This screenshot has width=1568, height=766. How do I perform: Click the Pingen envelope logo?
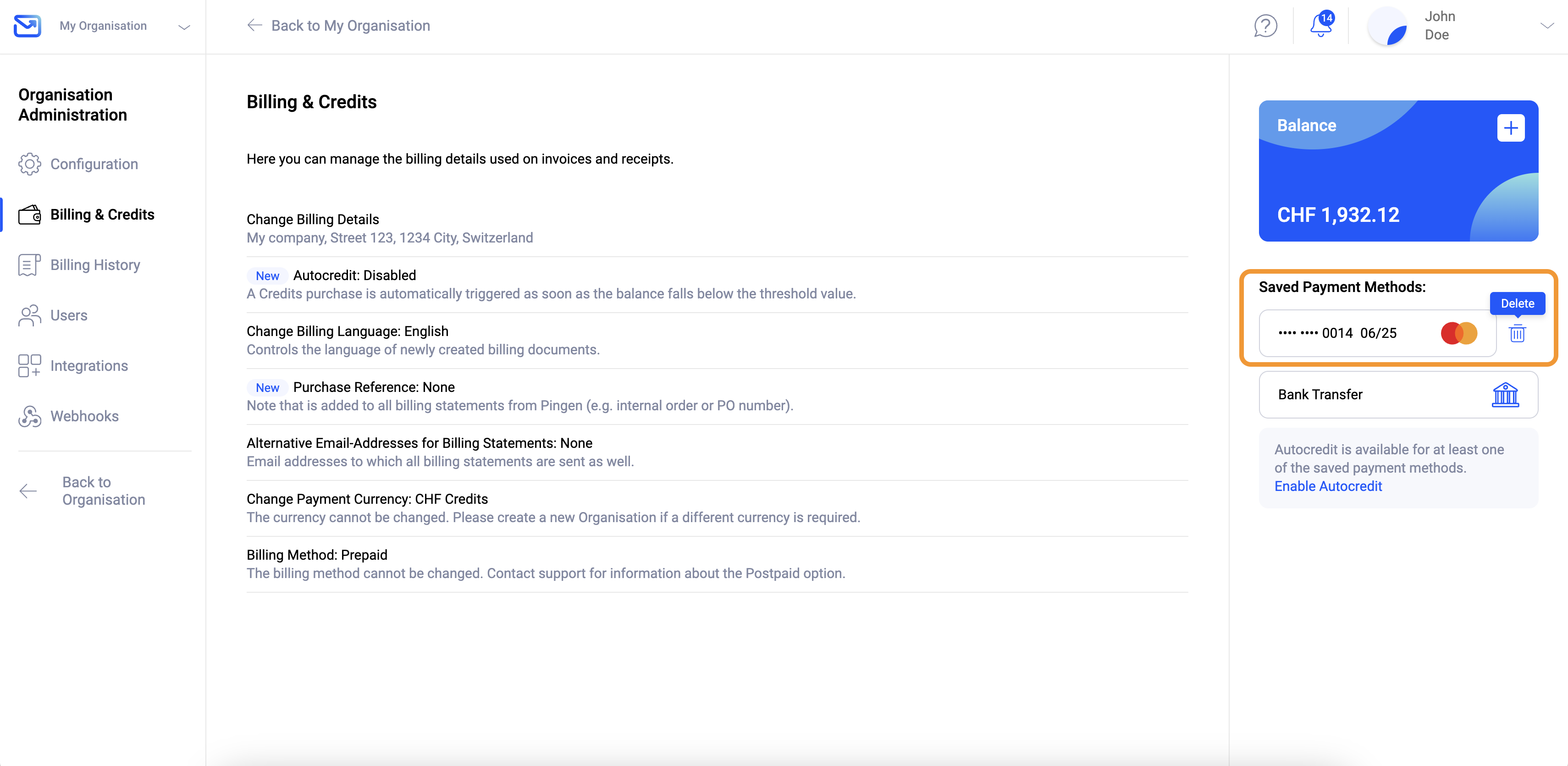pyautogui.click(x=28, y=26)
